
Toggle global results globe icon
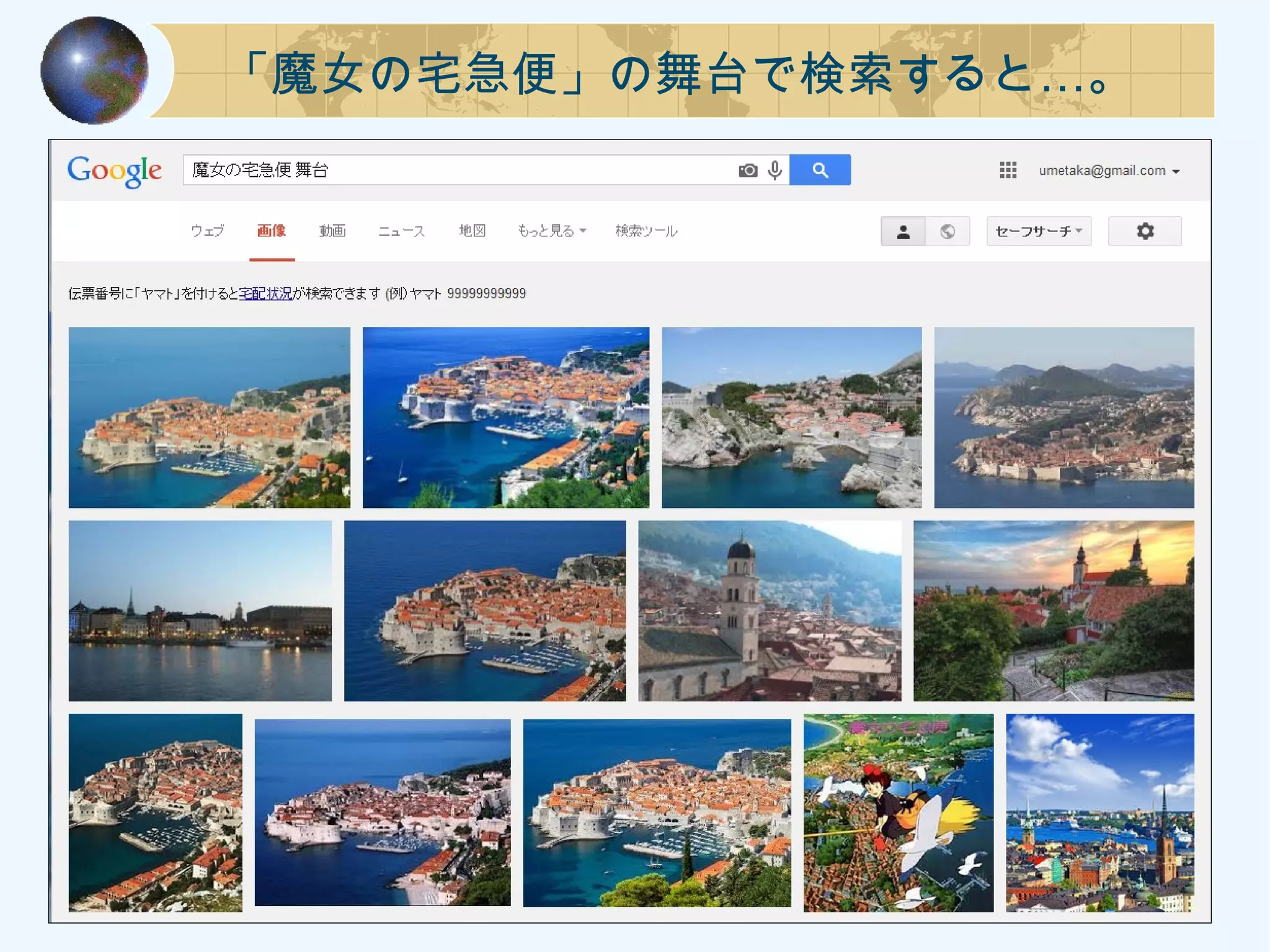(x=947, y=231)
